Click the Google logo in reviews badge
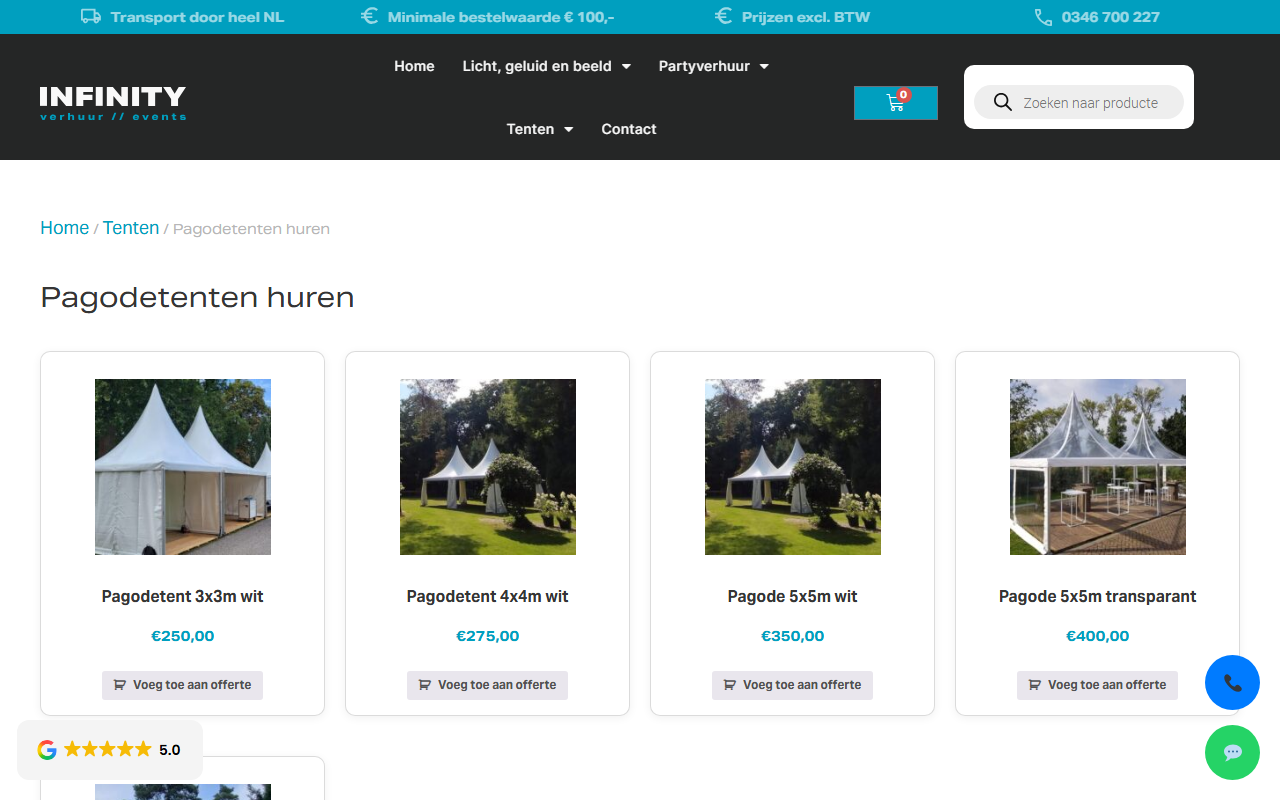The height and width of the screenshot is (800, 1280). click(x=47, y=750)
